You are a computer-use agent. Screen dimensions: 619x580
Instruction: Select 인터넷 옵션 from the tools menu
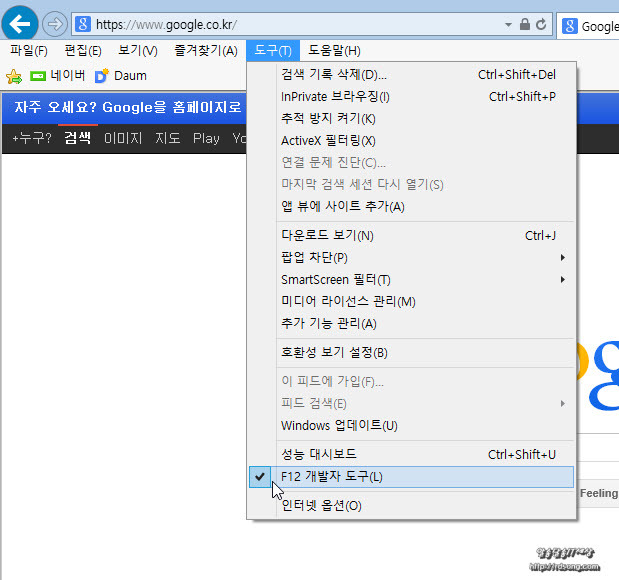point(321,505)
